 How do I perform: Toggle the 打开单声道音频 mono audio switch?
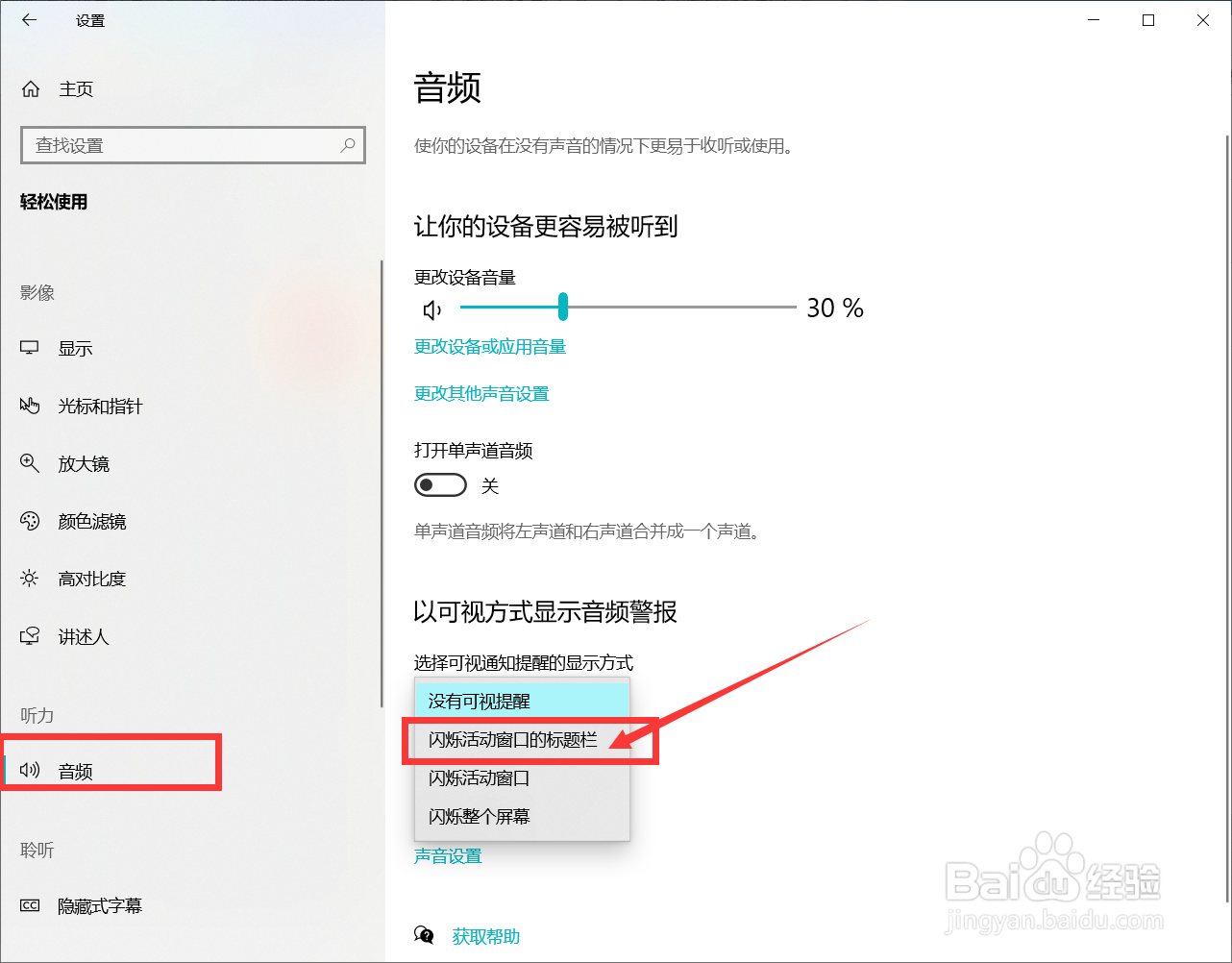[440, 485]
